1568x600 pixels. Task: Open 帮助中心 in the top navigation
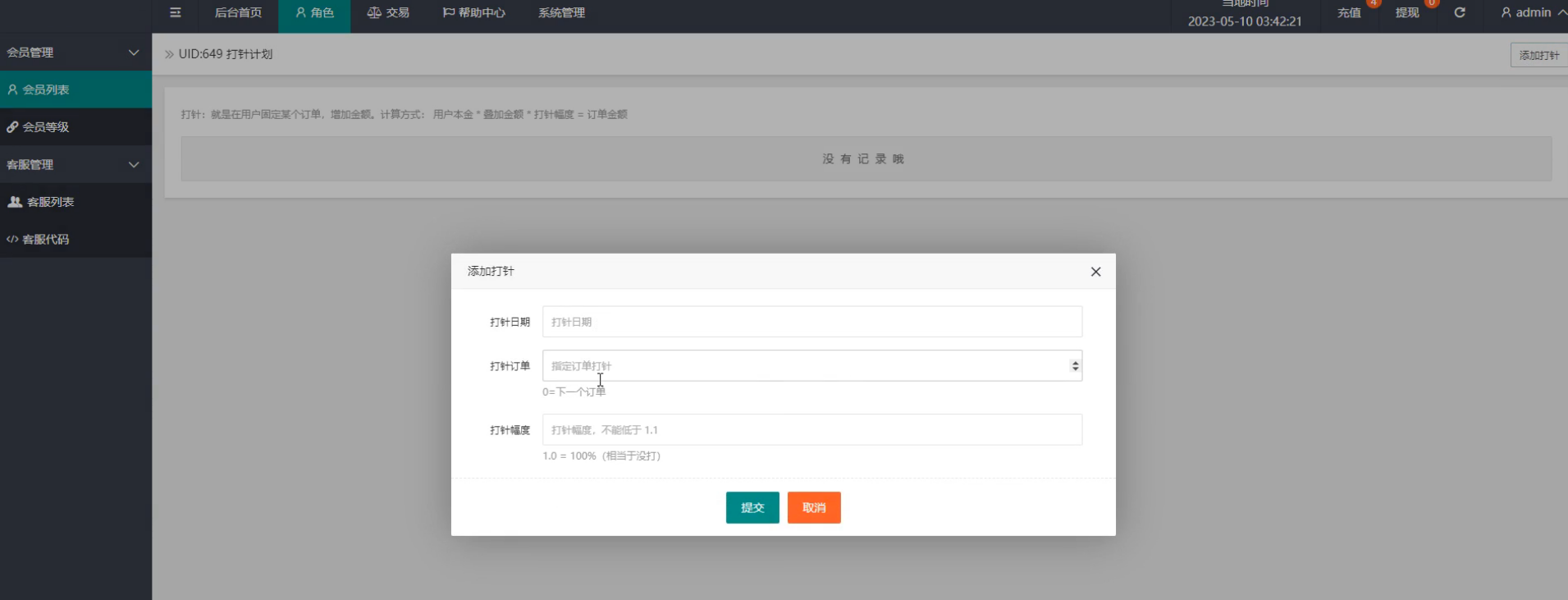[474, 13]
